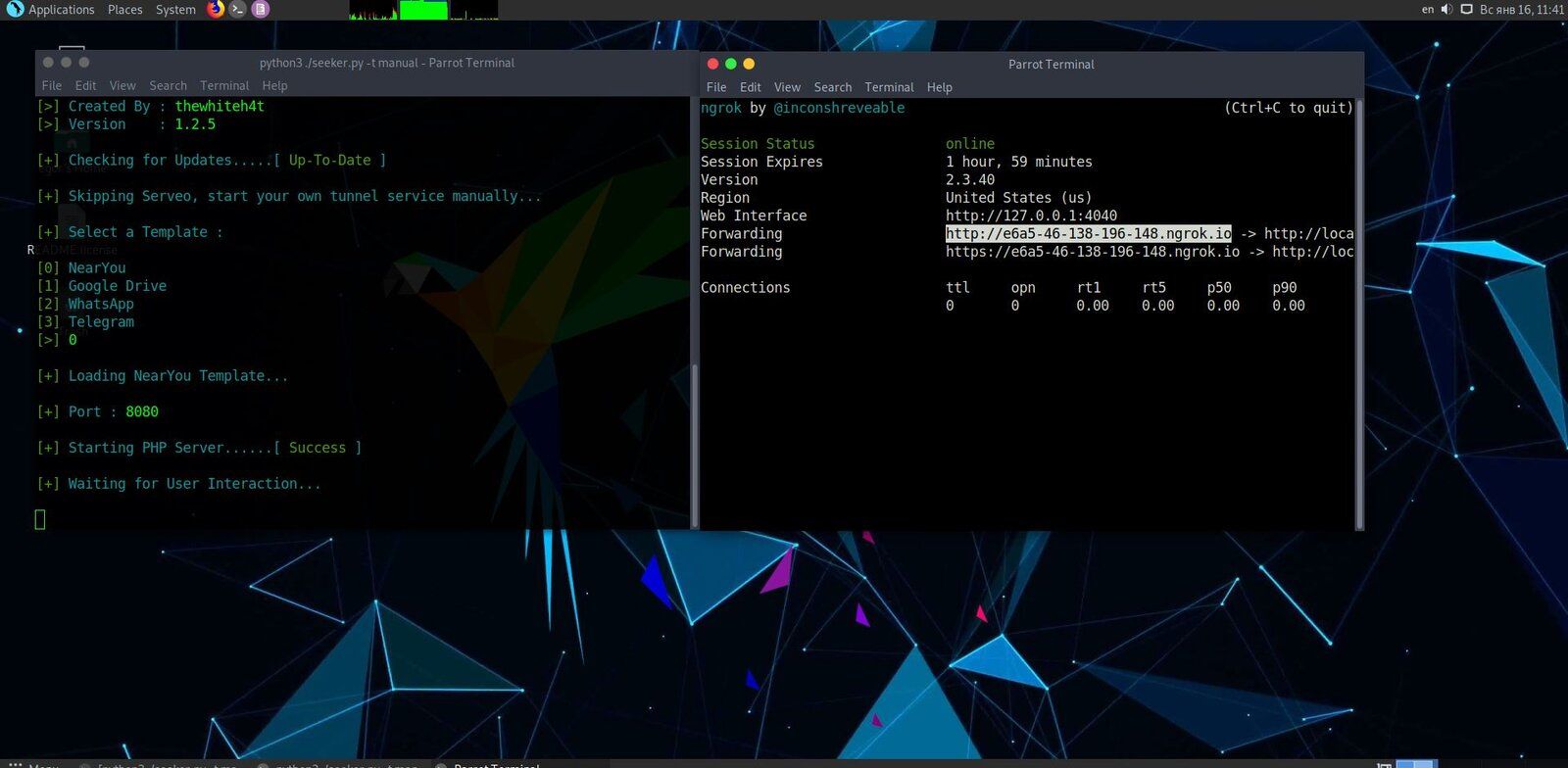Viewport: 1568px width, 768px height.
Task: Open the Applications menu
Action: pyautogui.click(x=61, y=10)
